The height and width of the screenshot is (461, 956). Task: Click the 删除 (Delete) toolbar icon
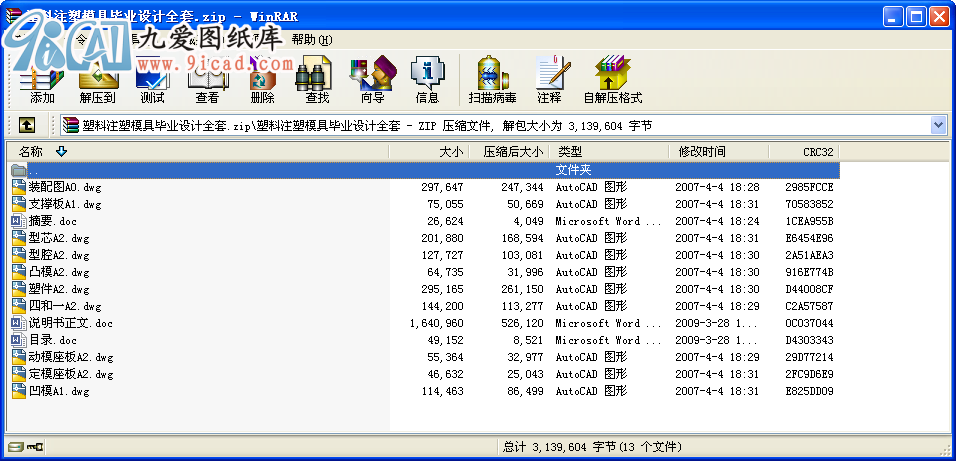[x=262, y=80]
